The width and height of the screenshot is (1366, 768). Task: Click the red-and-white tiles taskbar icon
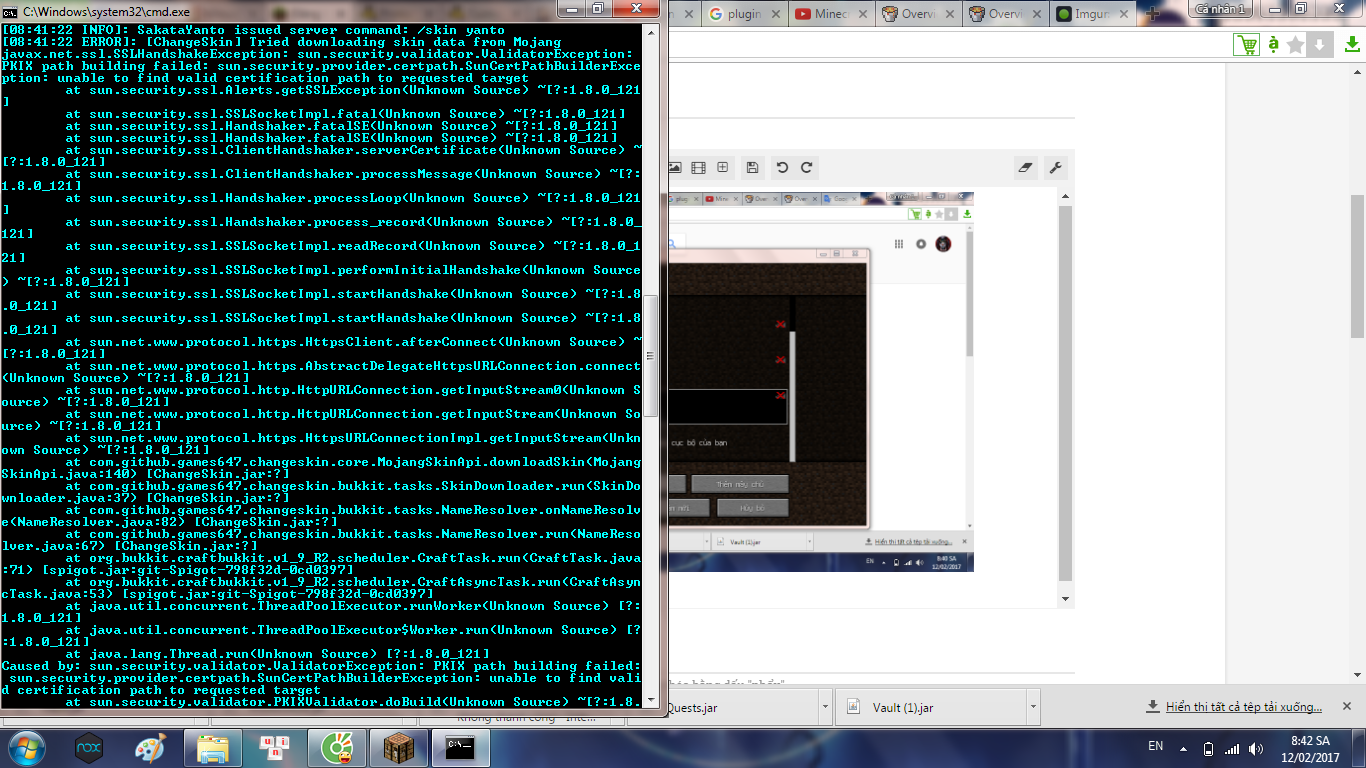pyautogui.click(x=274, y=747)
